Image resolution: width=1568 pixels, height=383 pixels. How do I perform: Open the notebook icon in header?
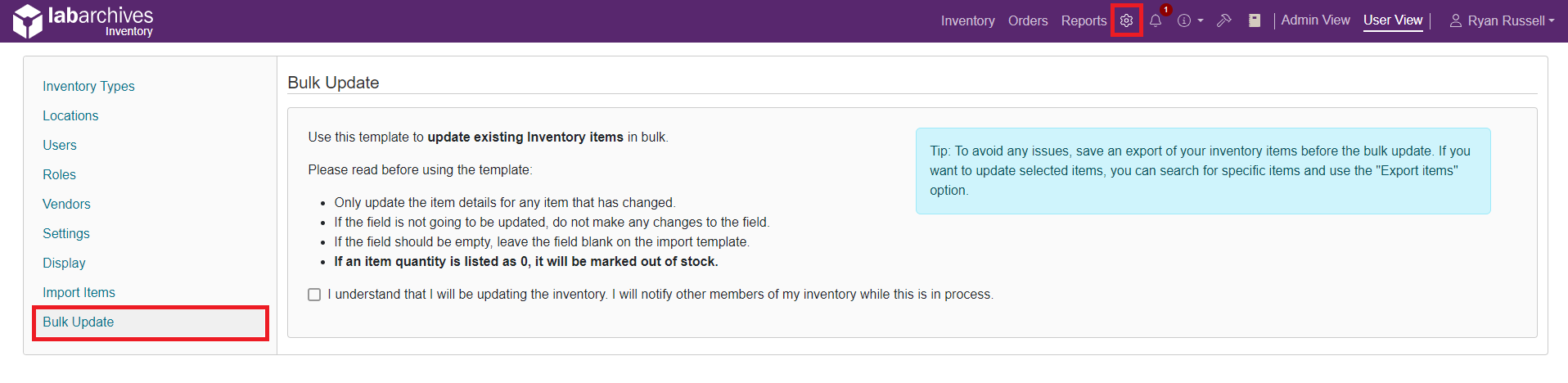tap(1255, 21)
